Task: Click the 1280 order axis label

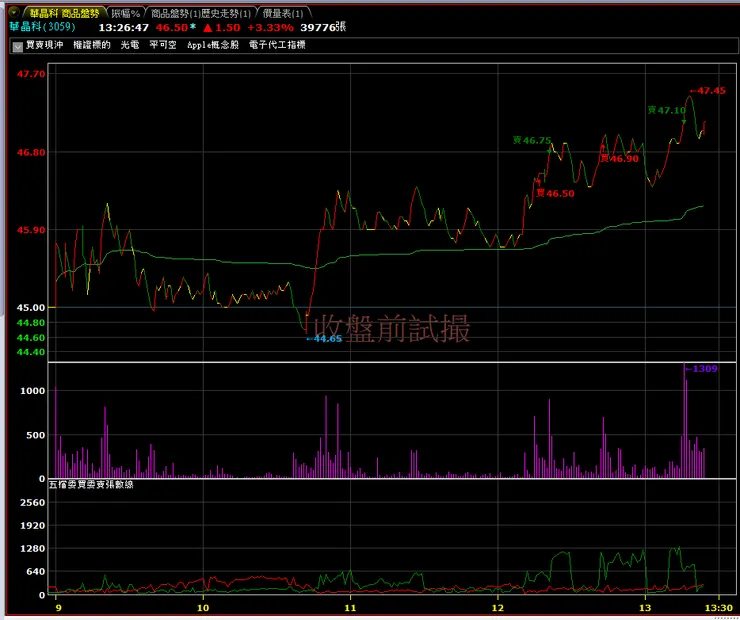Action: 33,549
